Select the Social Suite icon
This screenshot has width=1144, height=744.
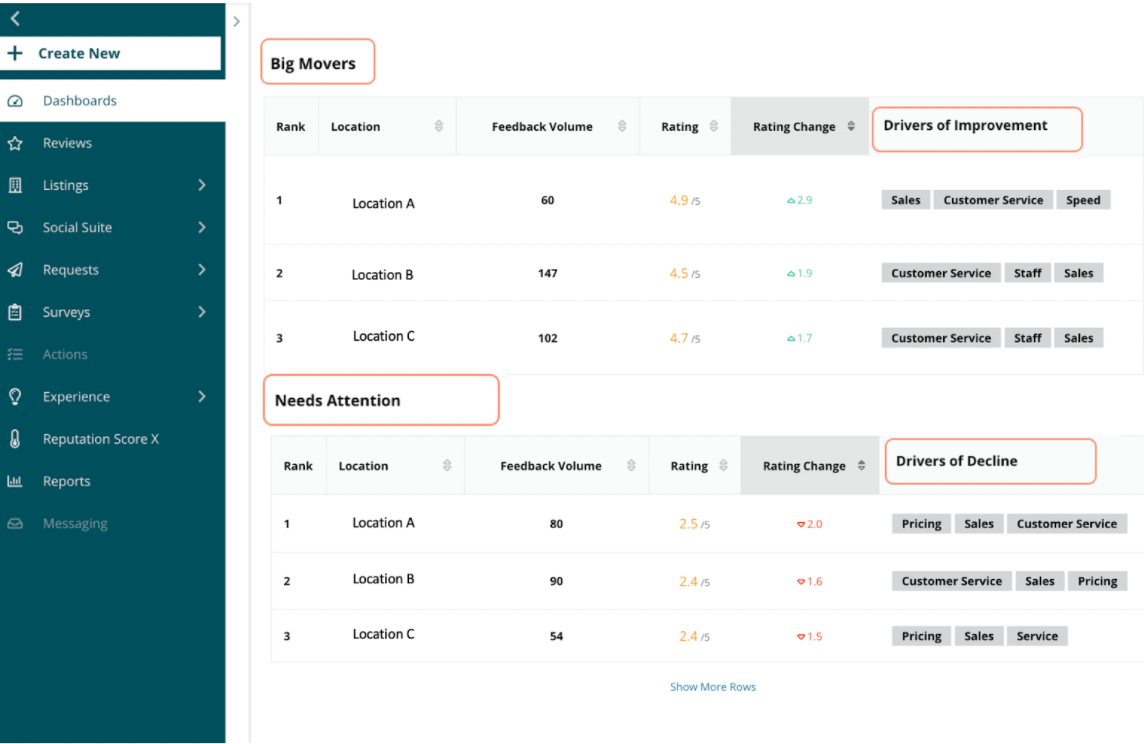17,227
